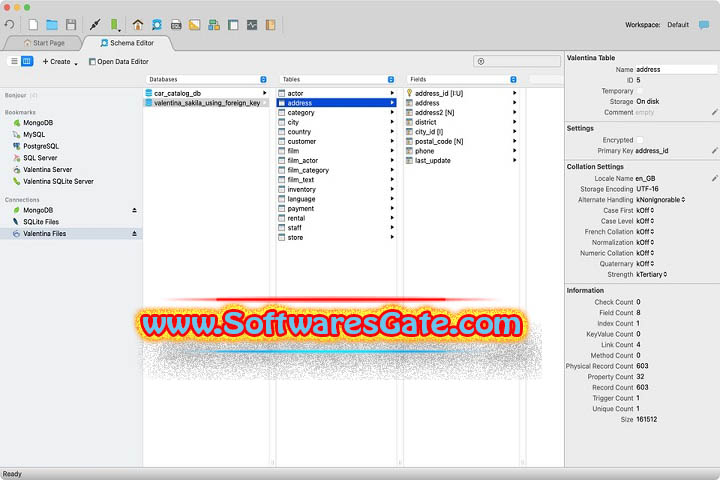Viewport: 720px width, 480px height.
Task: Click the green bookmark toolbar icon
Action: tap(114, 24)
